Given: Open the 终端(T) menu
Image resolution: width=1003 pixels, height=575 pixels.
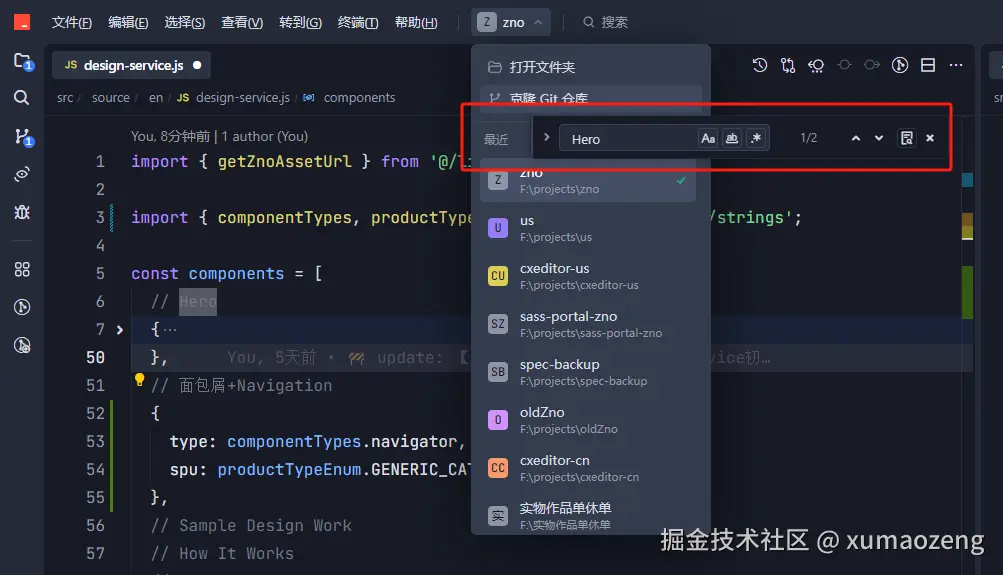Looking at the screenshot, I should [358, 22].
